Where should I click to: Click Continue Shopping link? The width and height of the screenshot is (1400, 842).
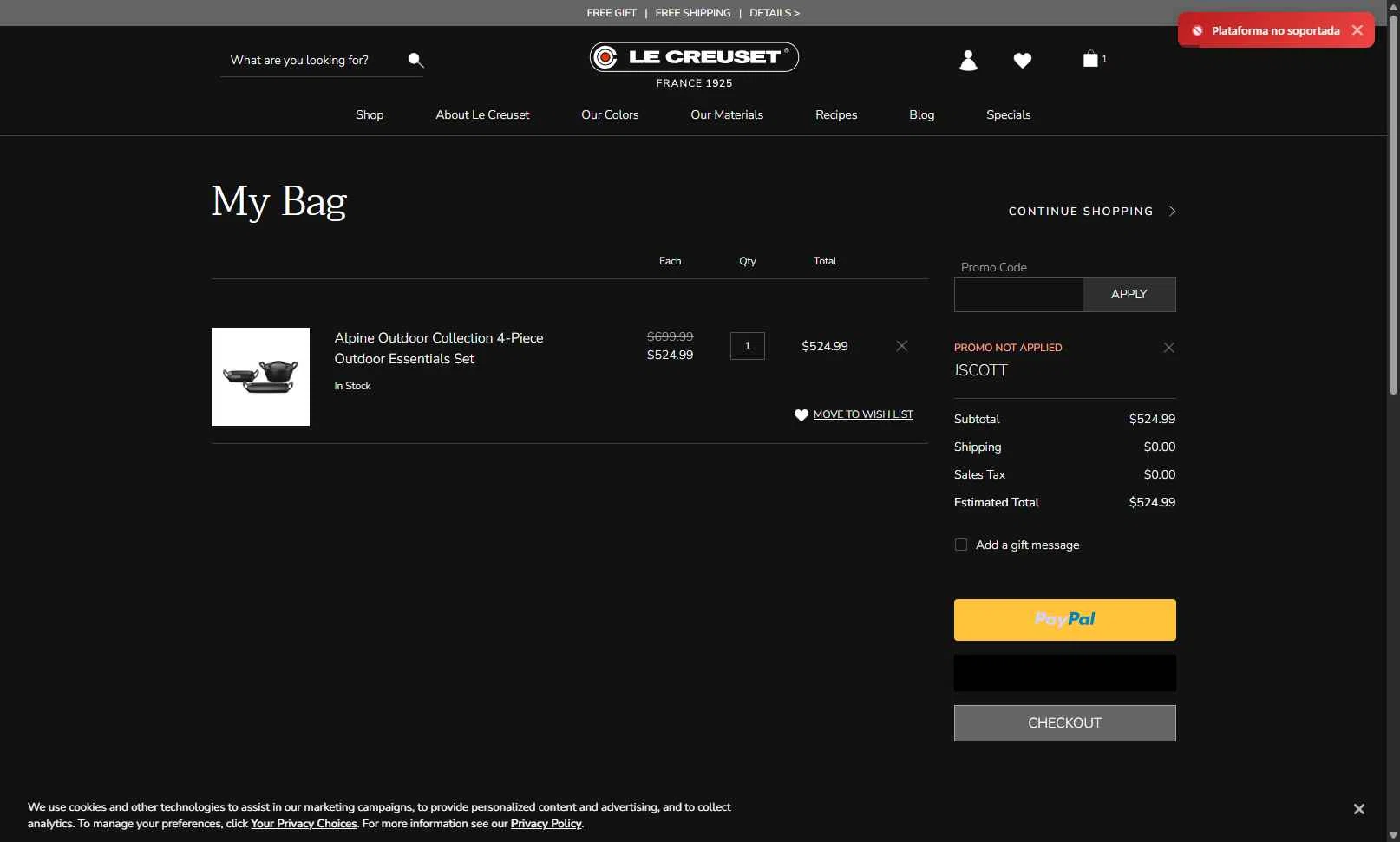[1081, 212]
